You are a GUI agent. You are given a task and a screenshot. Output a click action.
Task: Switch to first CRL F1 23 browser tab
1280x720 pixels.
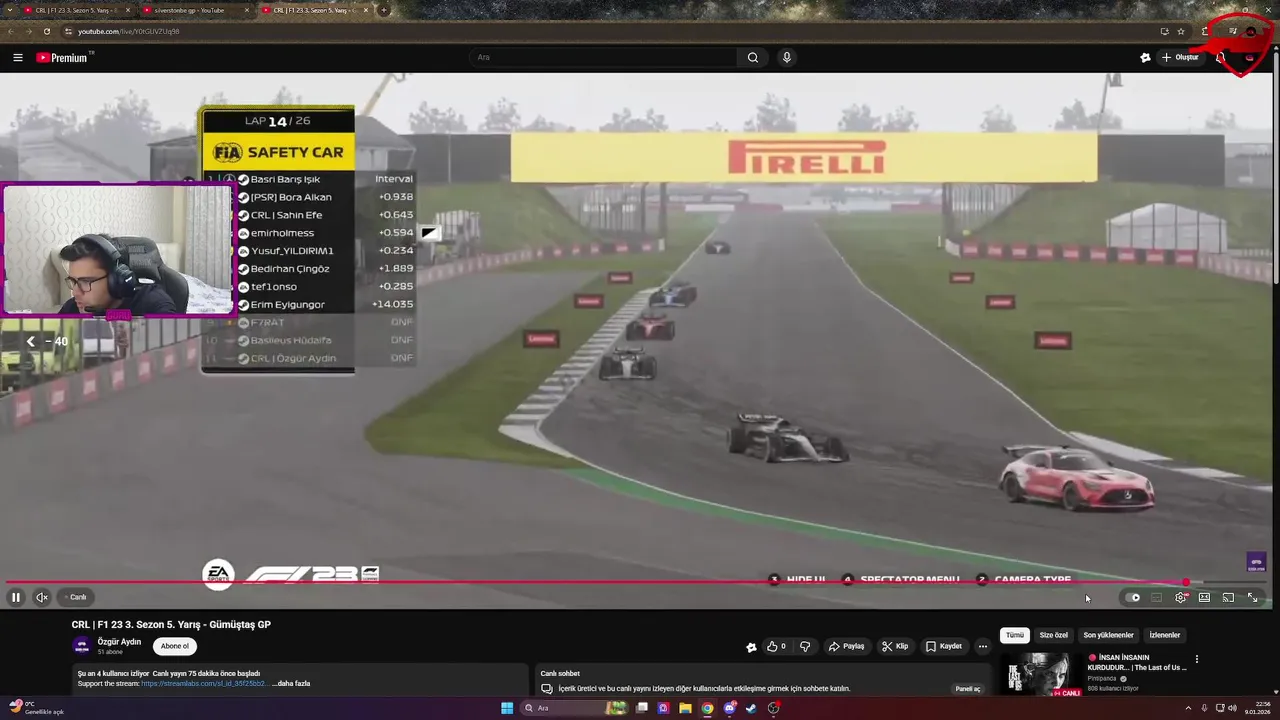[x=76, y=10]
